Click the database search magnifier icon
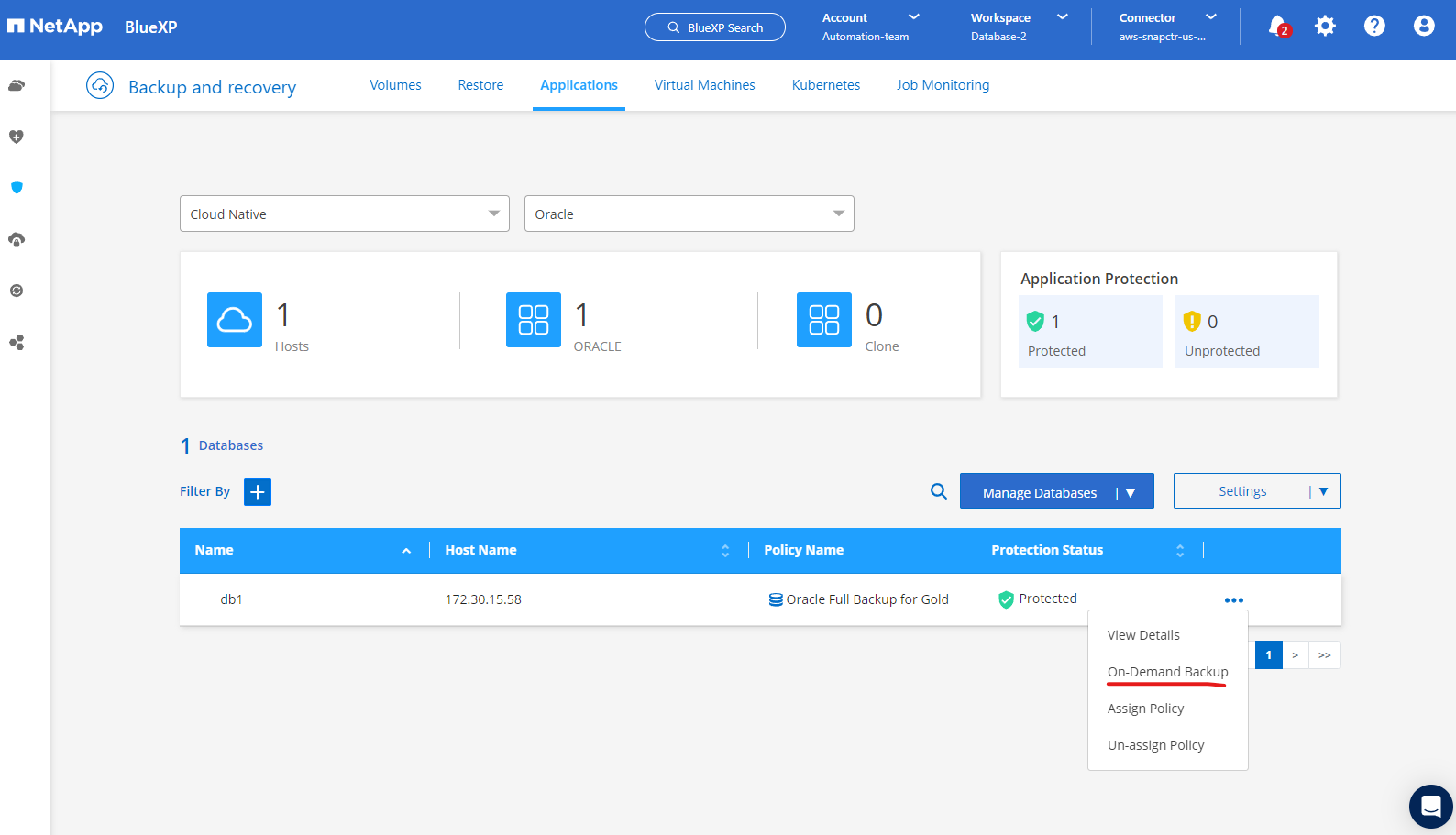The height and width of the screenshot is (835, 1456). pyautogui.click(x=938, y=491)
